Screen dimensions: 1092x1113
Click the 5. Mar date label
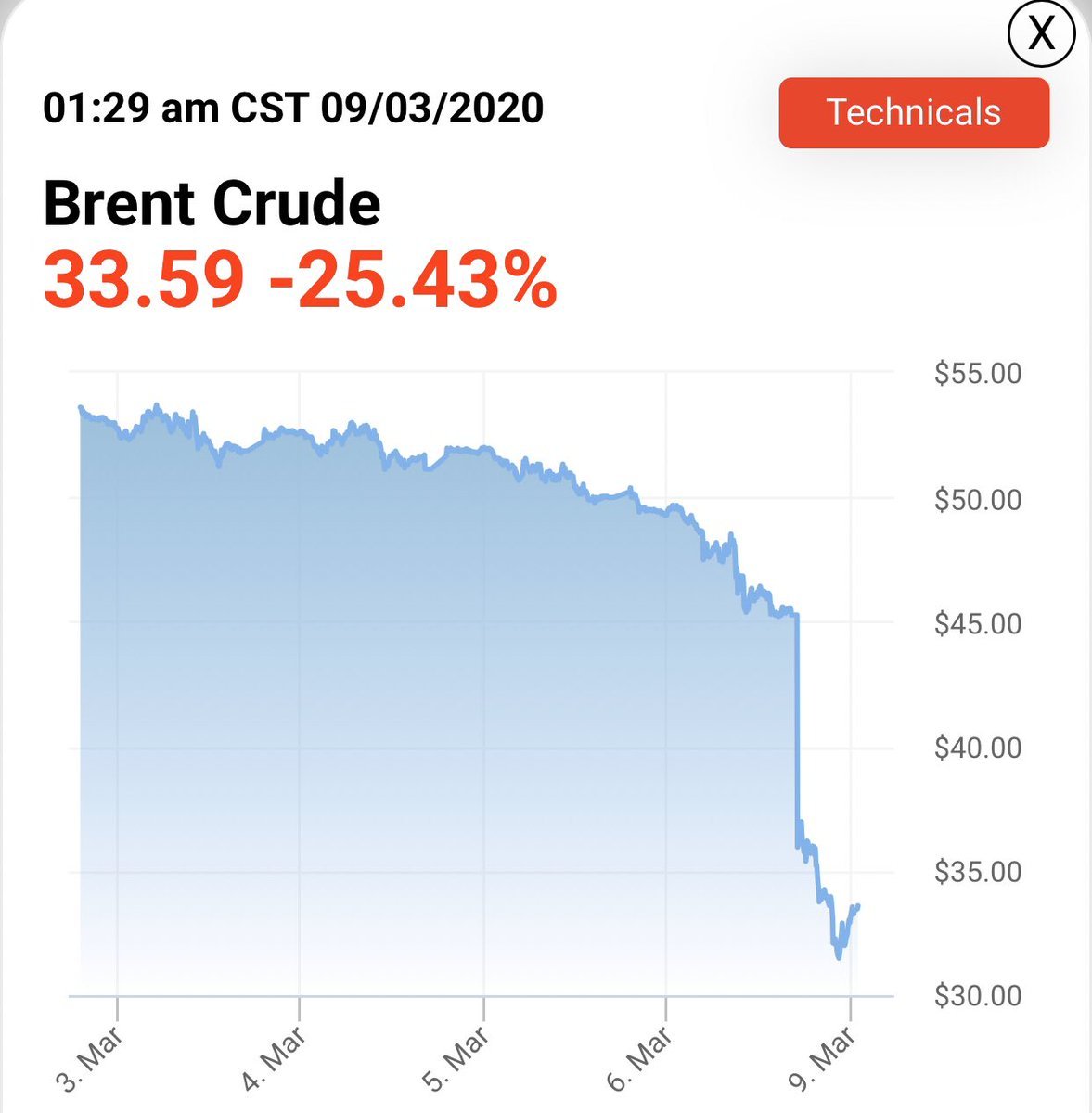click(456, 1054)
